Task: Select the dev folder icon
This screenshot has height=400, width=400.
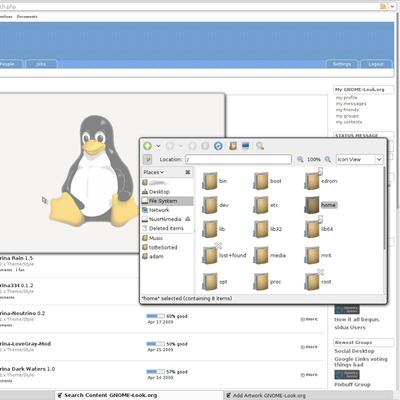Action: (x=210, y=205)
